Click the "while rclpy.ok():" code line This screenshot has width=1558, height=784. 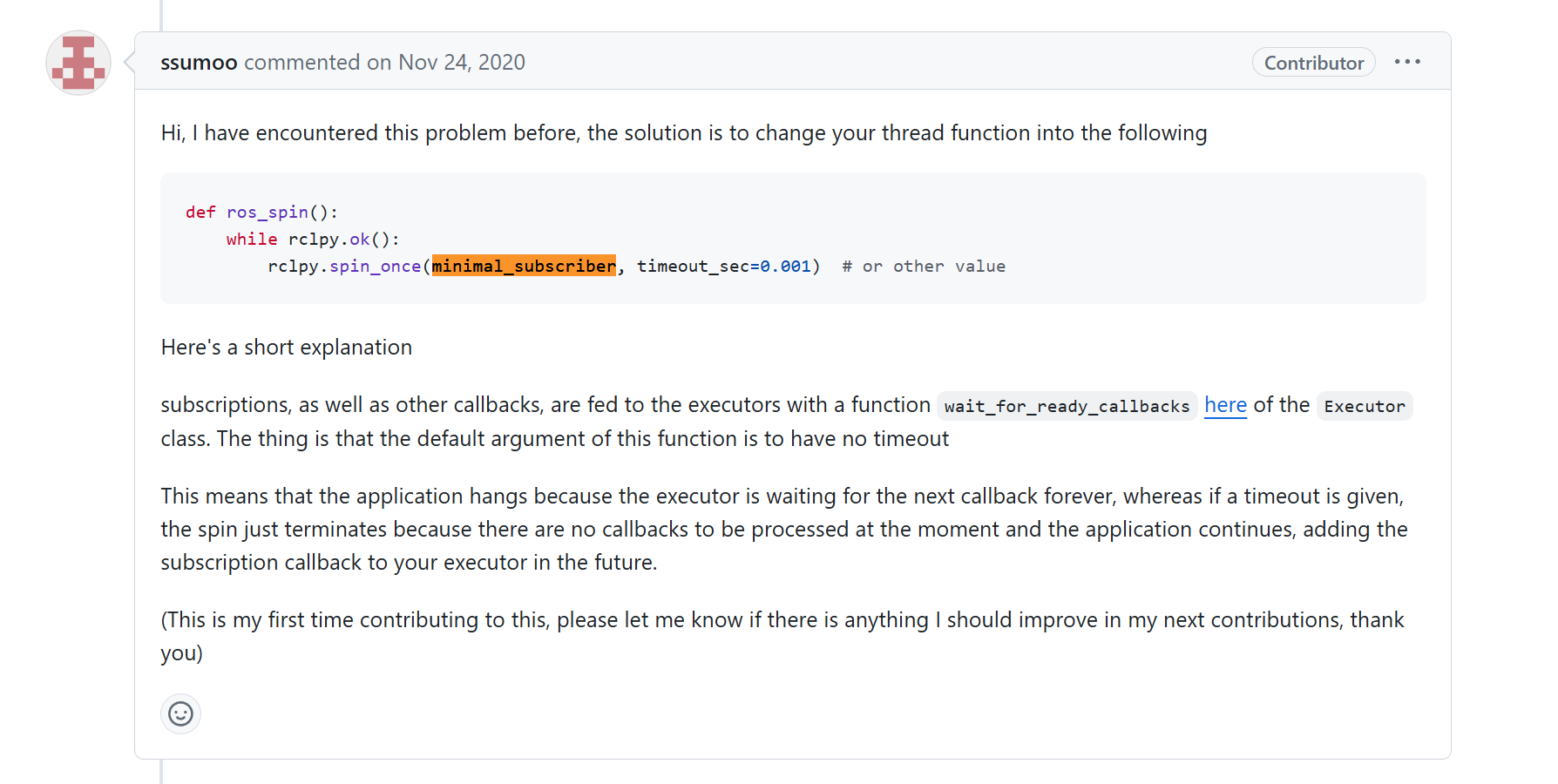312,239
